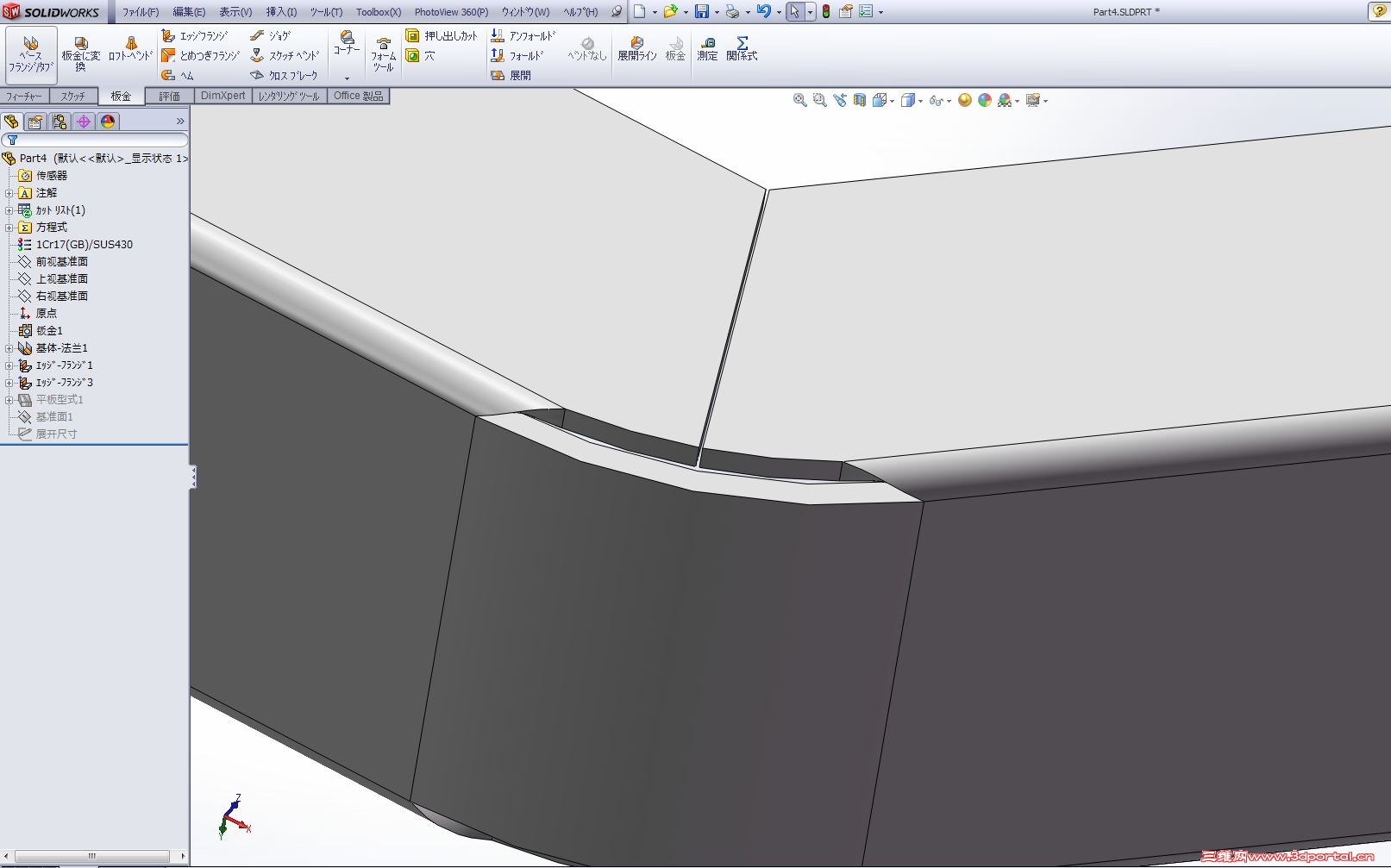Image resolution: width=1391 pixels, height=868 pixels.
Task: Expand the 基体-法兰1 feature
Action: (9, 348)
